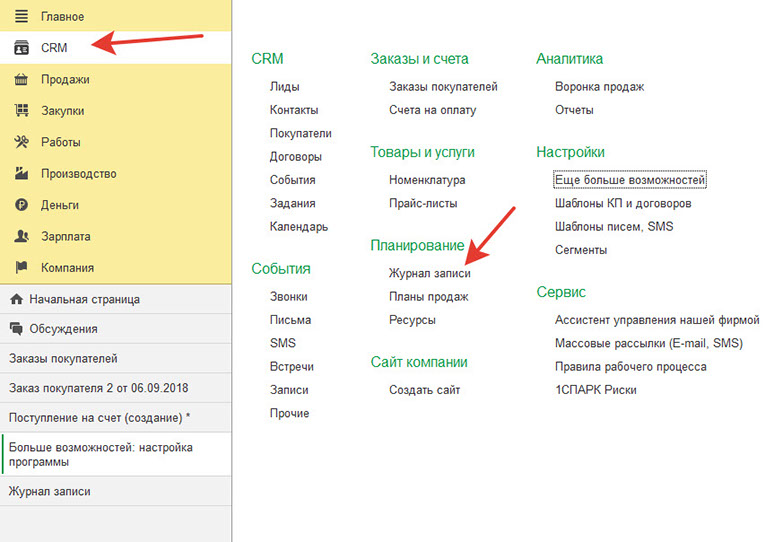This screenshot has width=783, height=542.
Task: Click Создать сайт link
Action: coord(424,390)
